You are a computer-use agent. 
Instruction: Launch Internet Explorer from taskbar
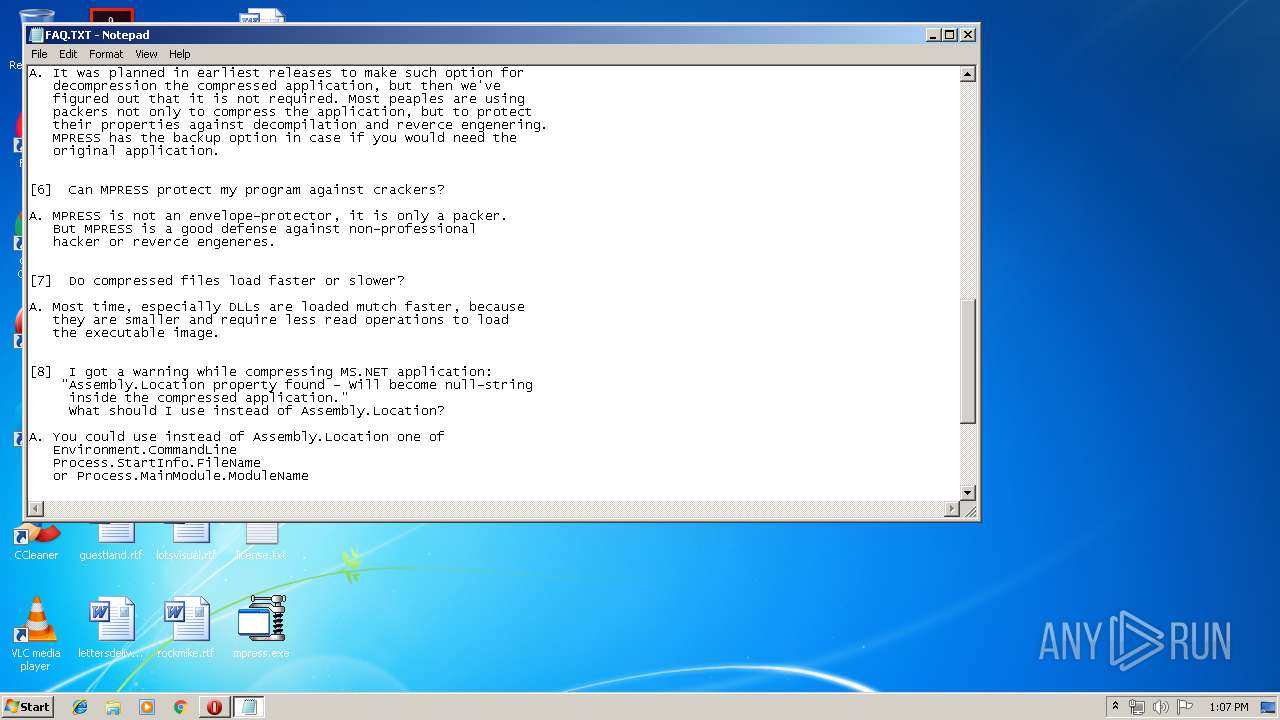click(80, 707)
